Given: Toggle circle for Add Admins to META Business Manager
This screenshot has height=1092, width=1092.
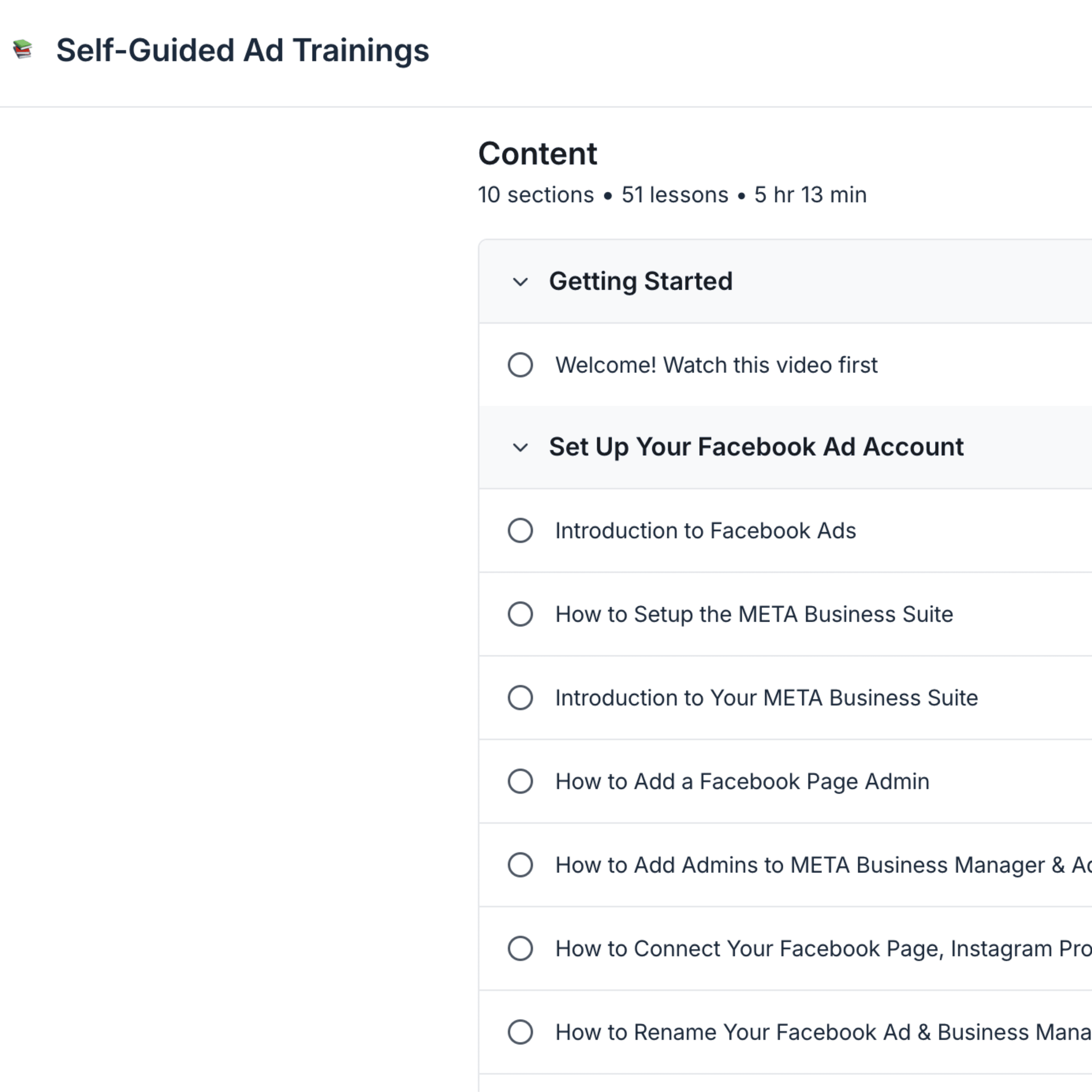Looking at the screenshot, I should click(520, 865).
